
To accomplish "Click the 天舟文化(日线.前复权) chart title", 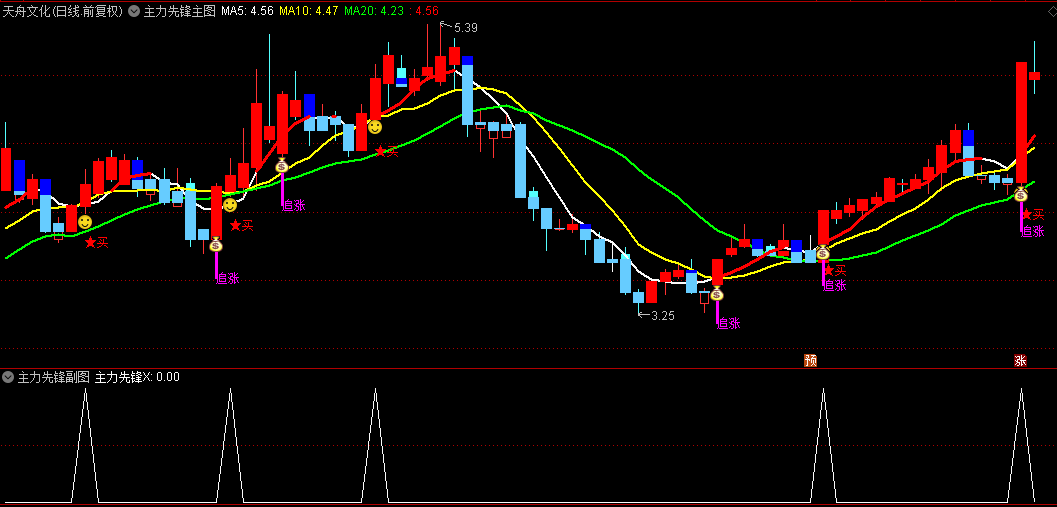I will 63,11.
